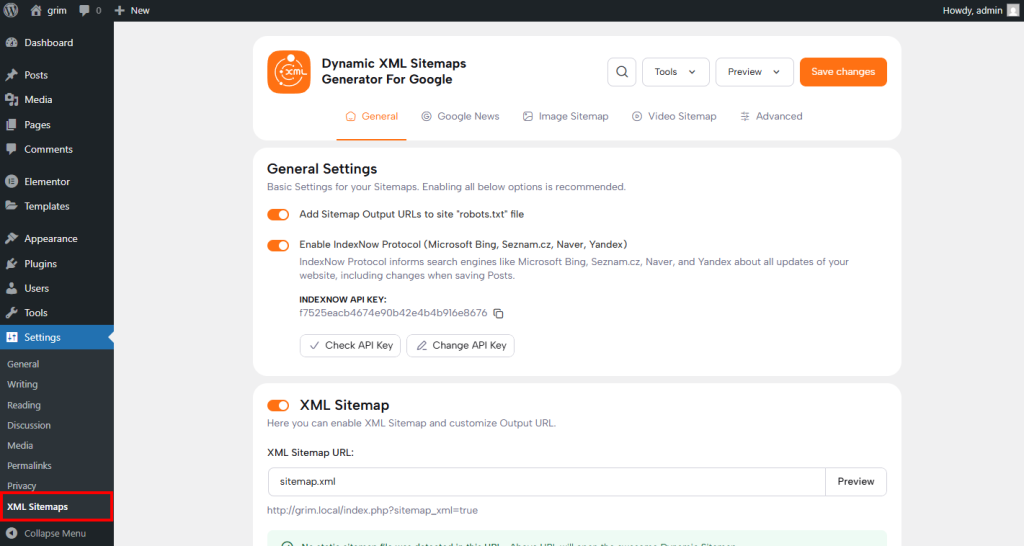Toggle Enable IndexNow Protocol switch
1024x546 pixels.
click(x=278, y=246)
